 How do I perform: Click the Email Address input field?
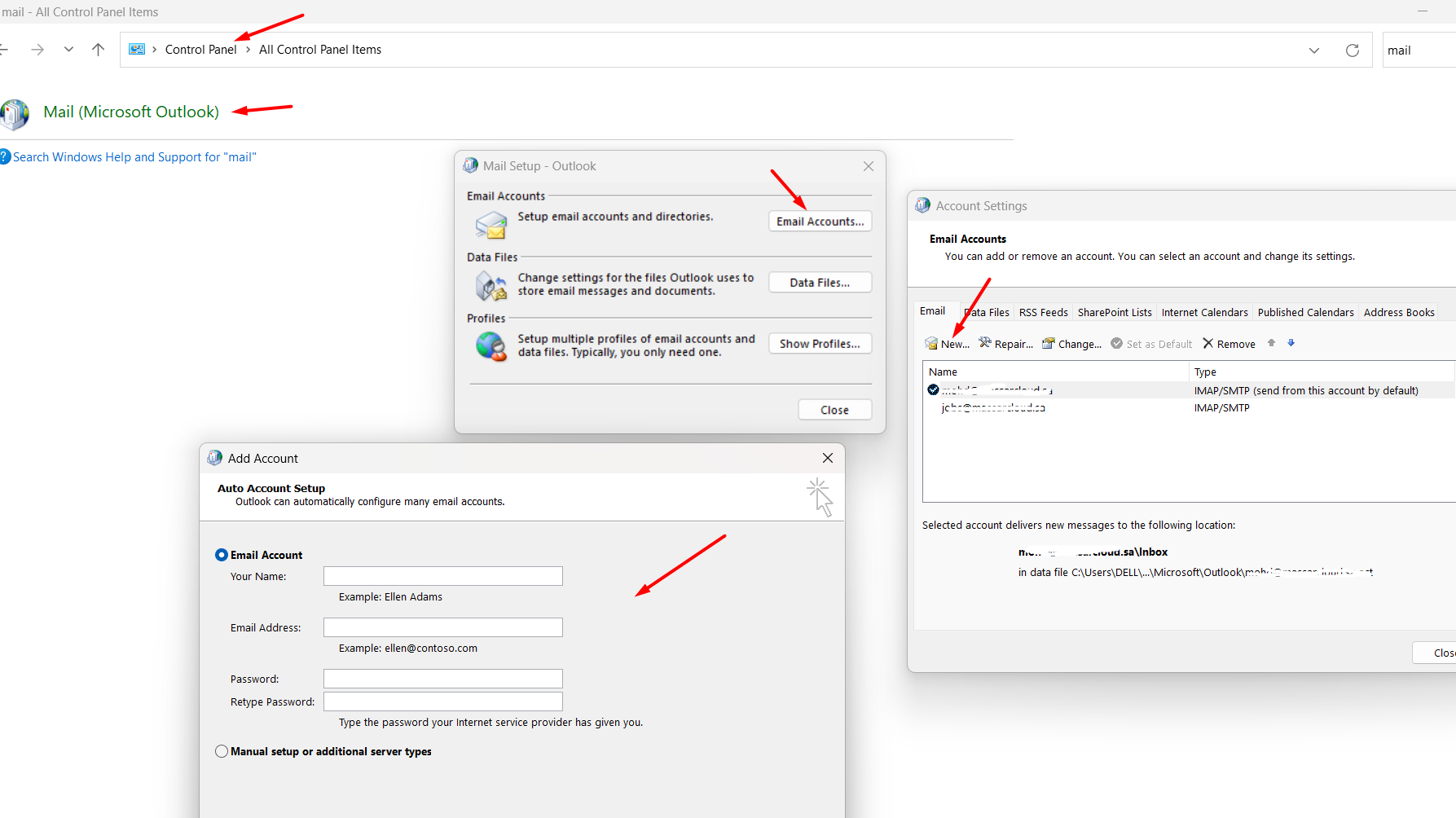coord(443,627)
